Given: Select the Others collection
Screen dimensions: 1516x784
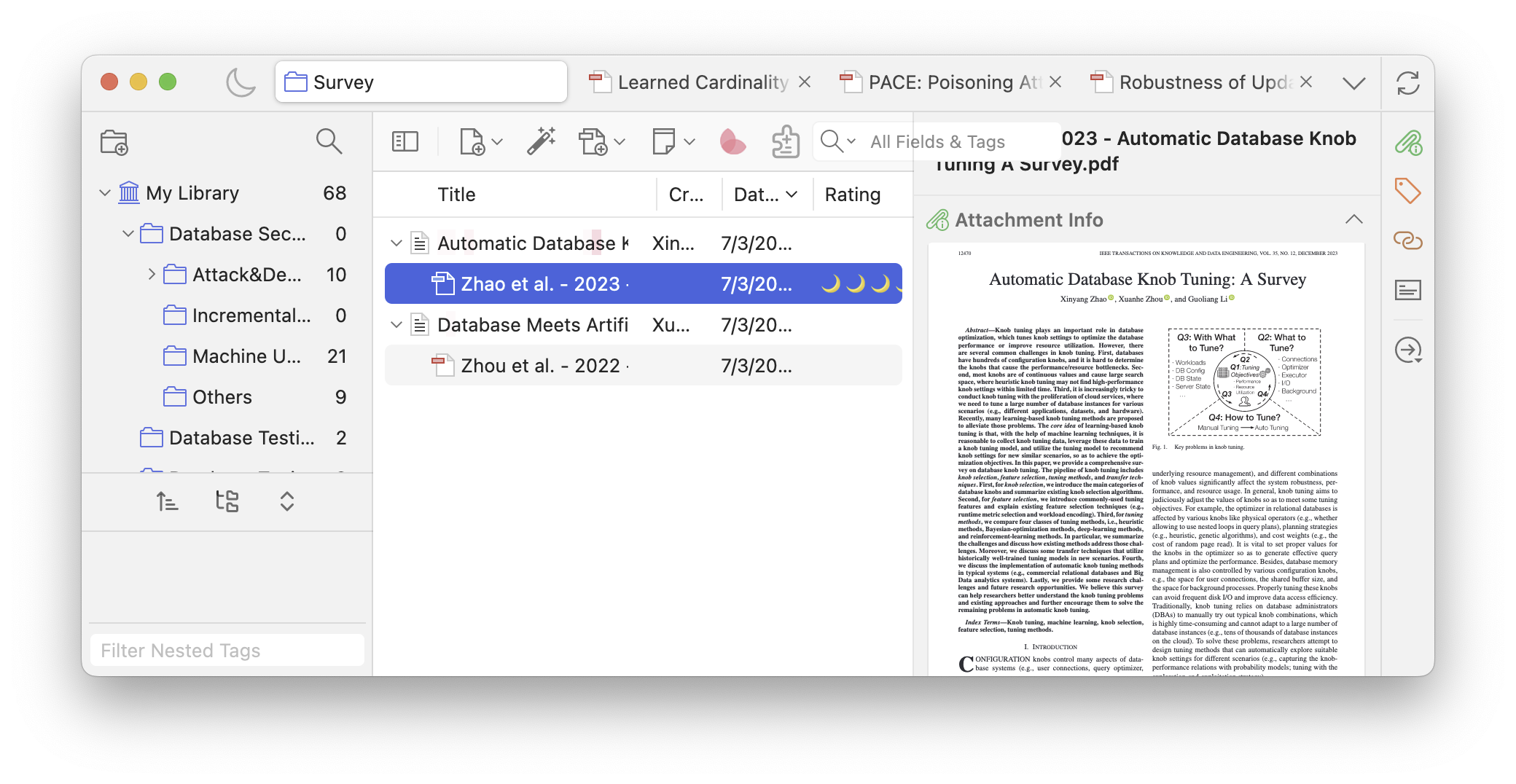Looking at the screenshot, I should 226,397.
